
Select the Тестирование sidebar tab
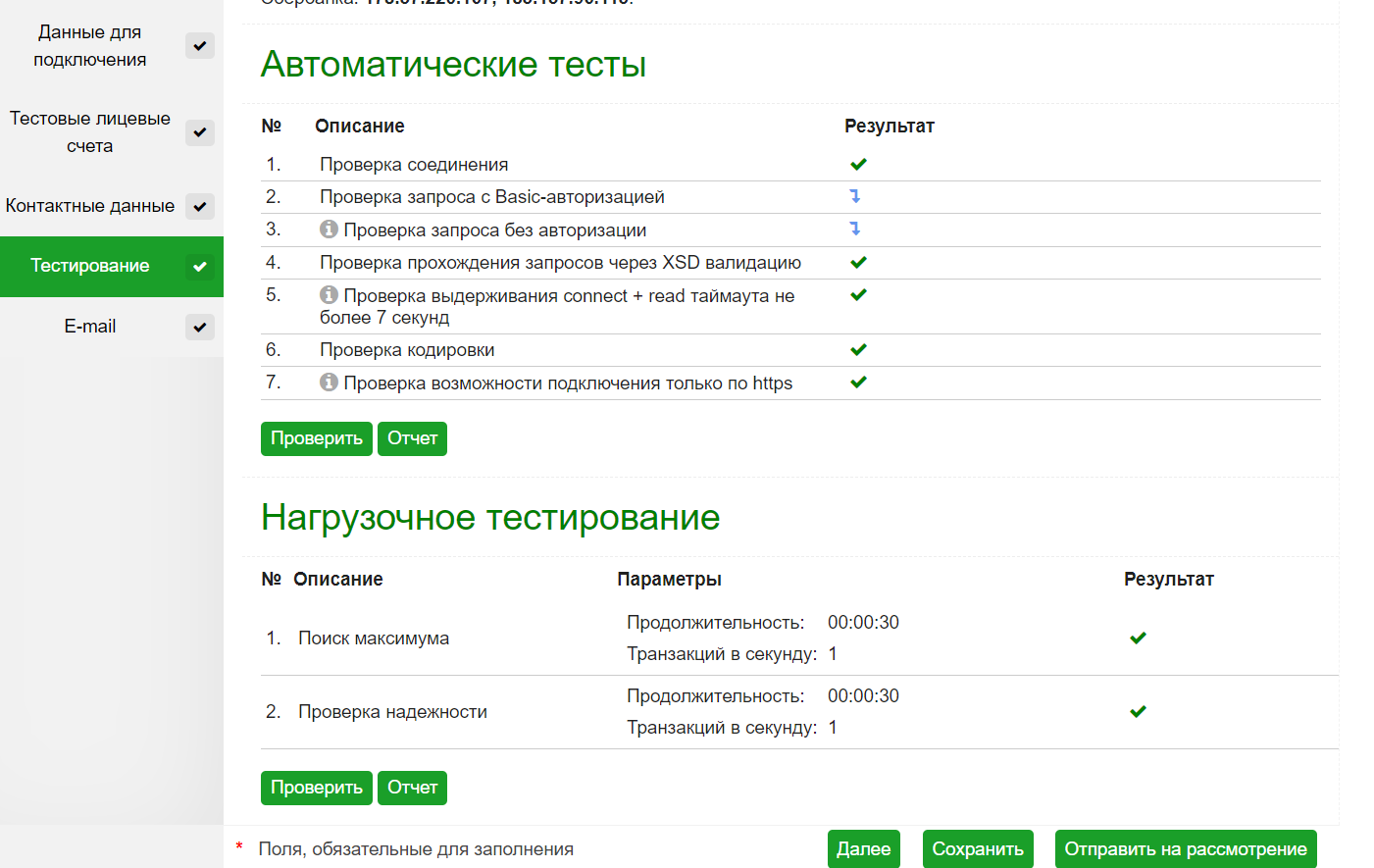(x=90, y=266)
